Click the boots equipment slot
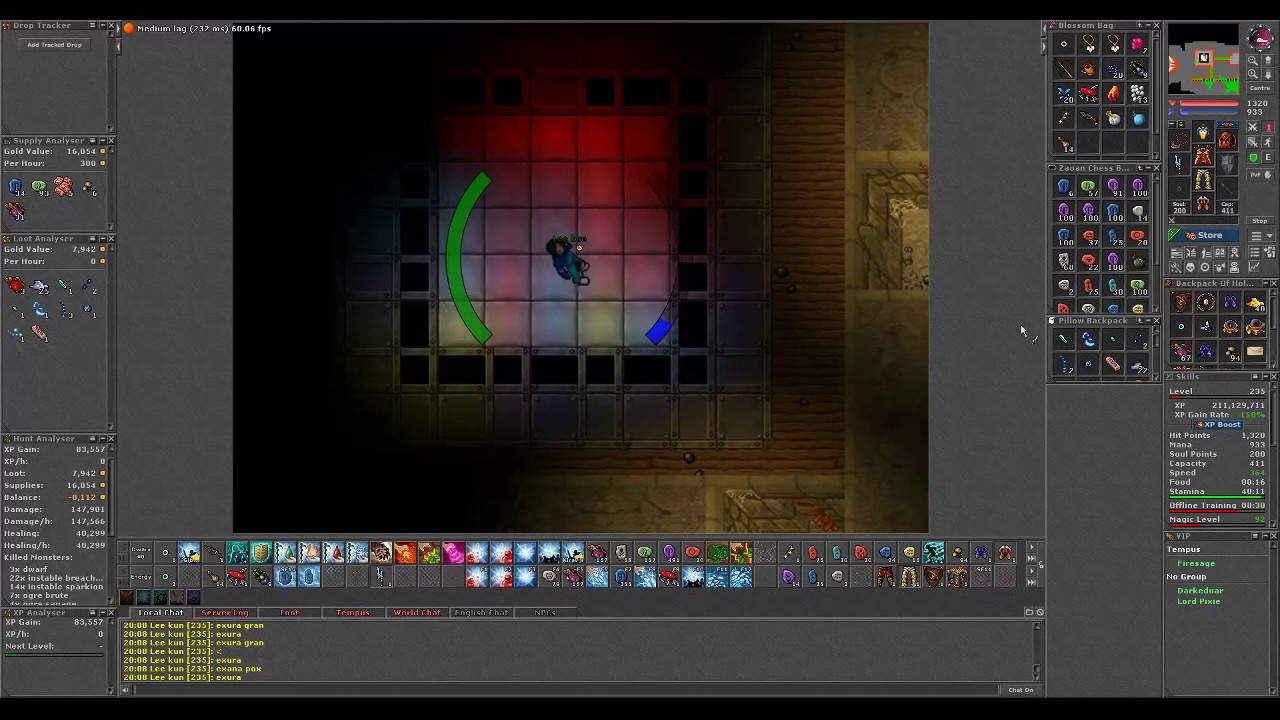Image resolution: width=1280 pixels, height=720 pixels. point(1203,203)
